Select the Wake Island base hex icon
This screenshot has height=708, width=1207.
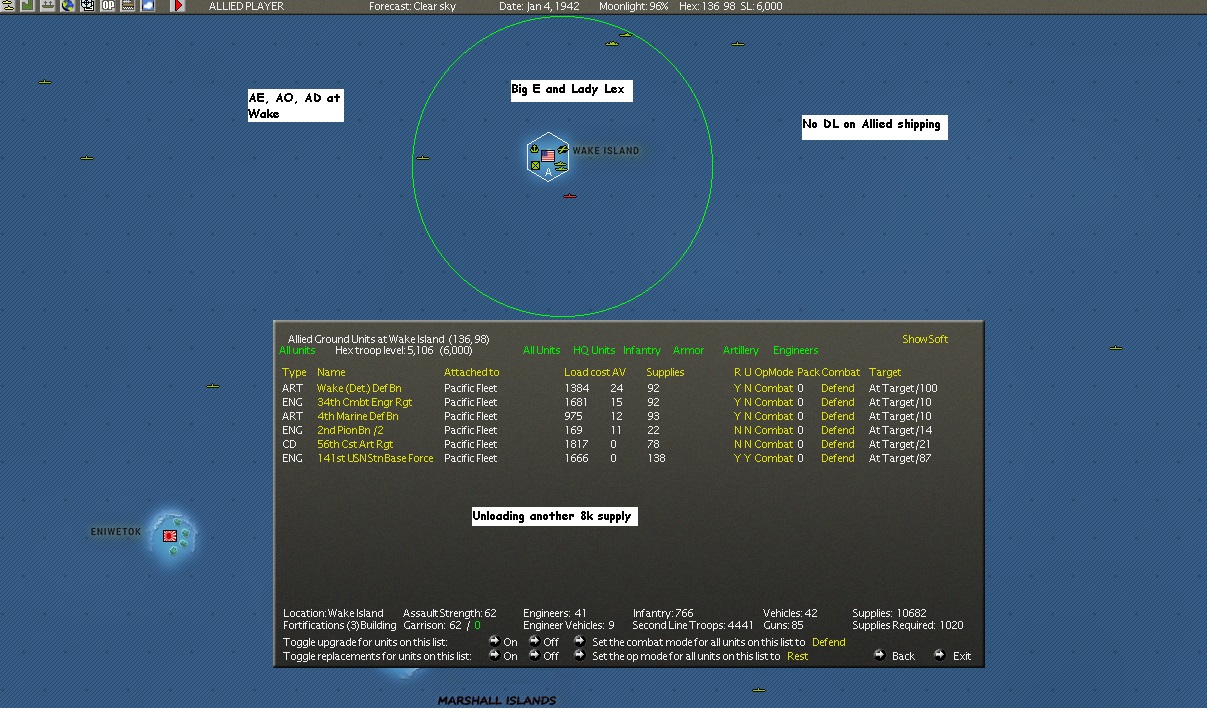click(x=548, y=157)
